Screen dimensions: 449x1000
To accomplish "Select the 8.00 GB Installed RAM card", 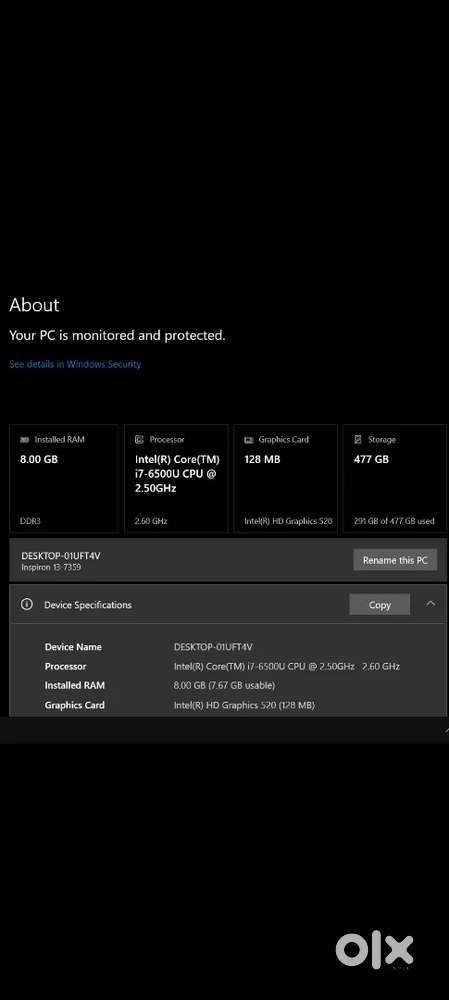I will click(64, 478).
